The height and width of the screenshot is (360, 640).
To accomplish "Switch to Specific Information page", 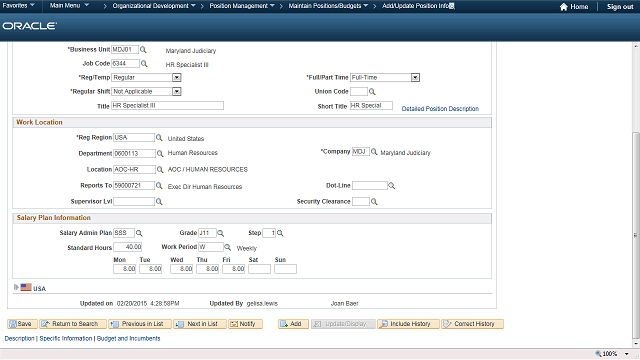I will pyautogui.click(x=66, y=338).
